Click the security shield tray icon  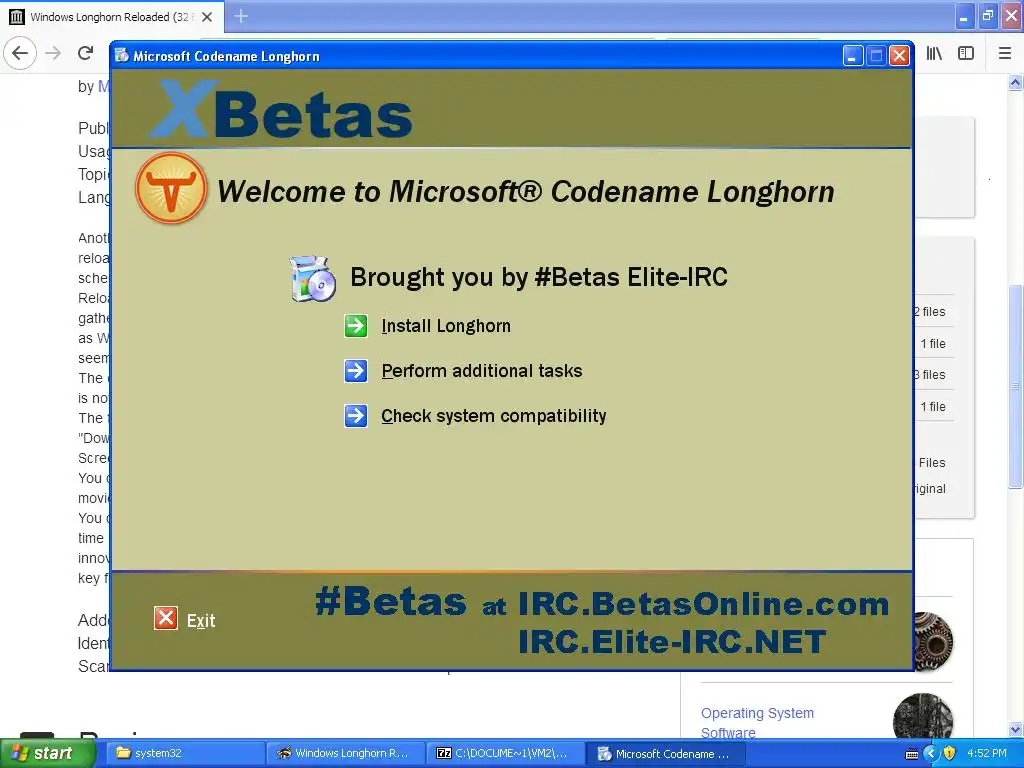tap(950, 753)
